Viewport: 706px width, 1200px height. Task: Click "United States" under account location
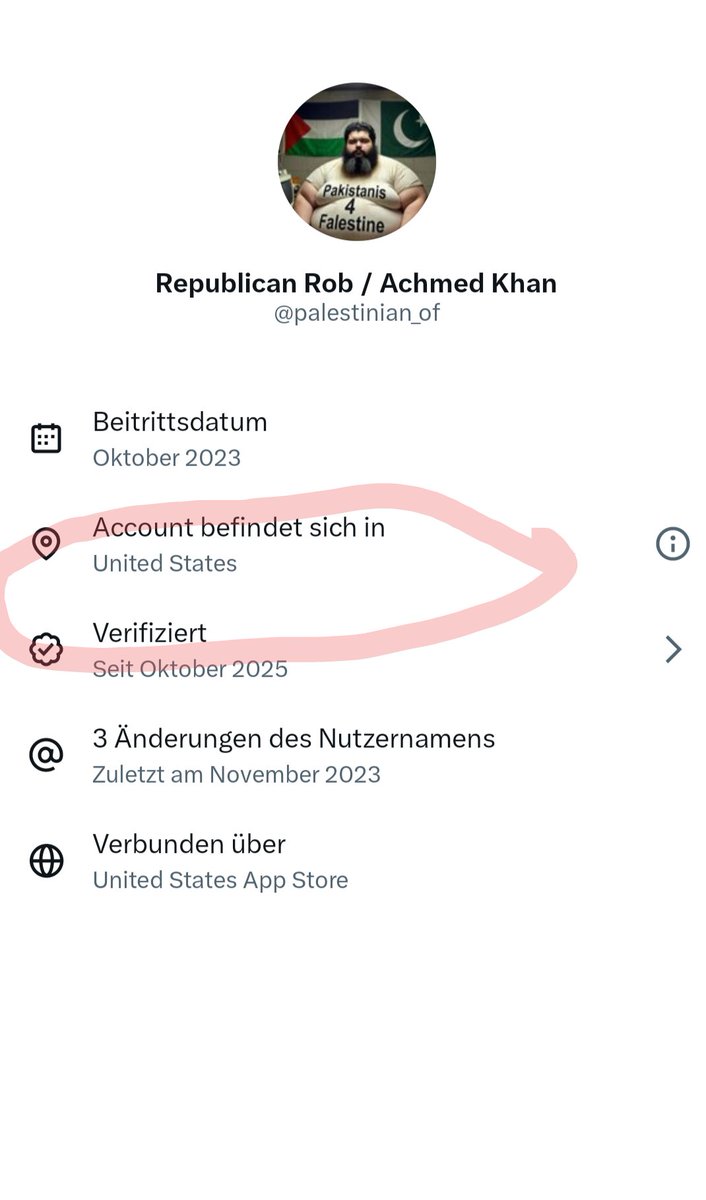(164, 563)
